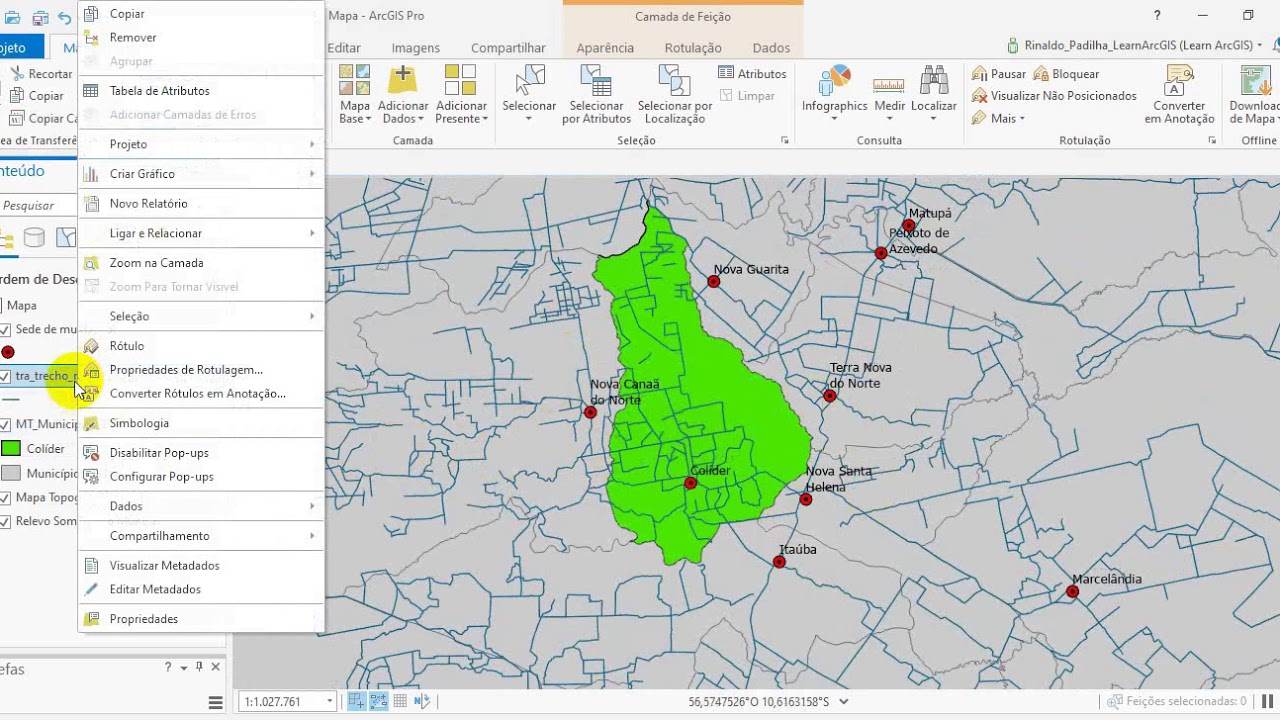Open layer Propriedades from context menu
This screenshot has width=1280, height=720.
200,618
